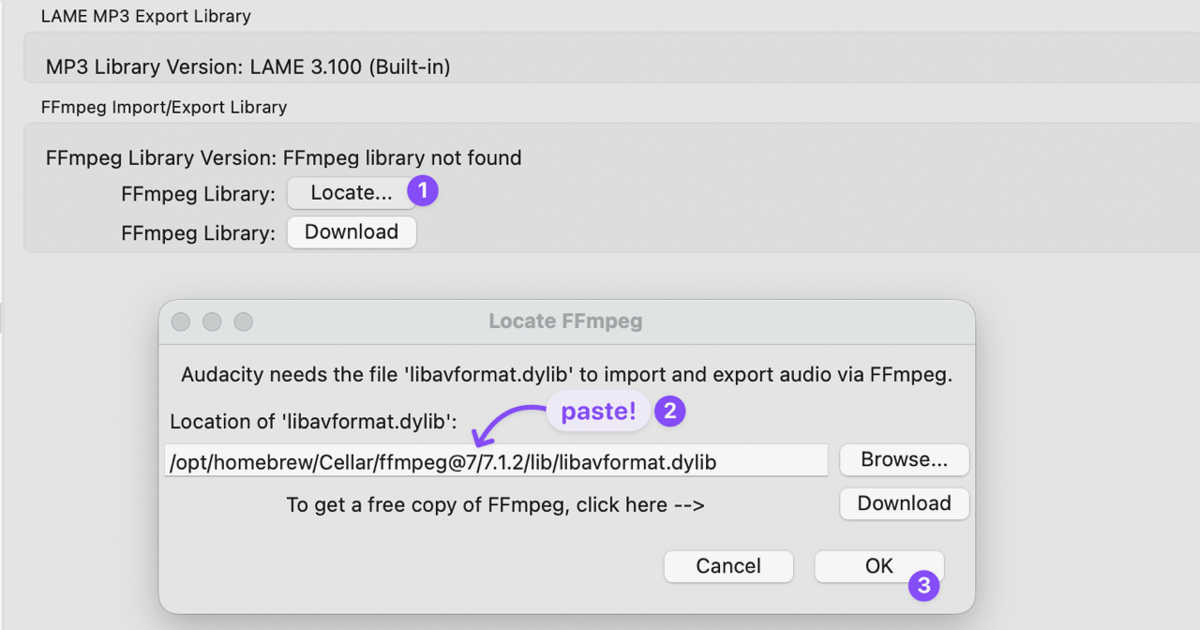Click the 'FFmpeg library not found' status text

[x=402, y=158]
